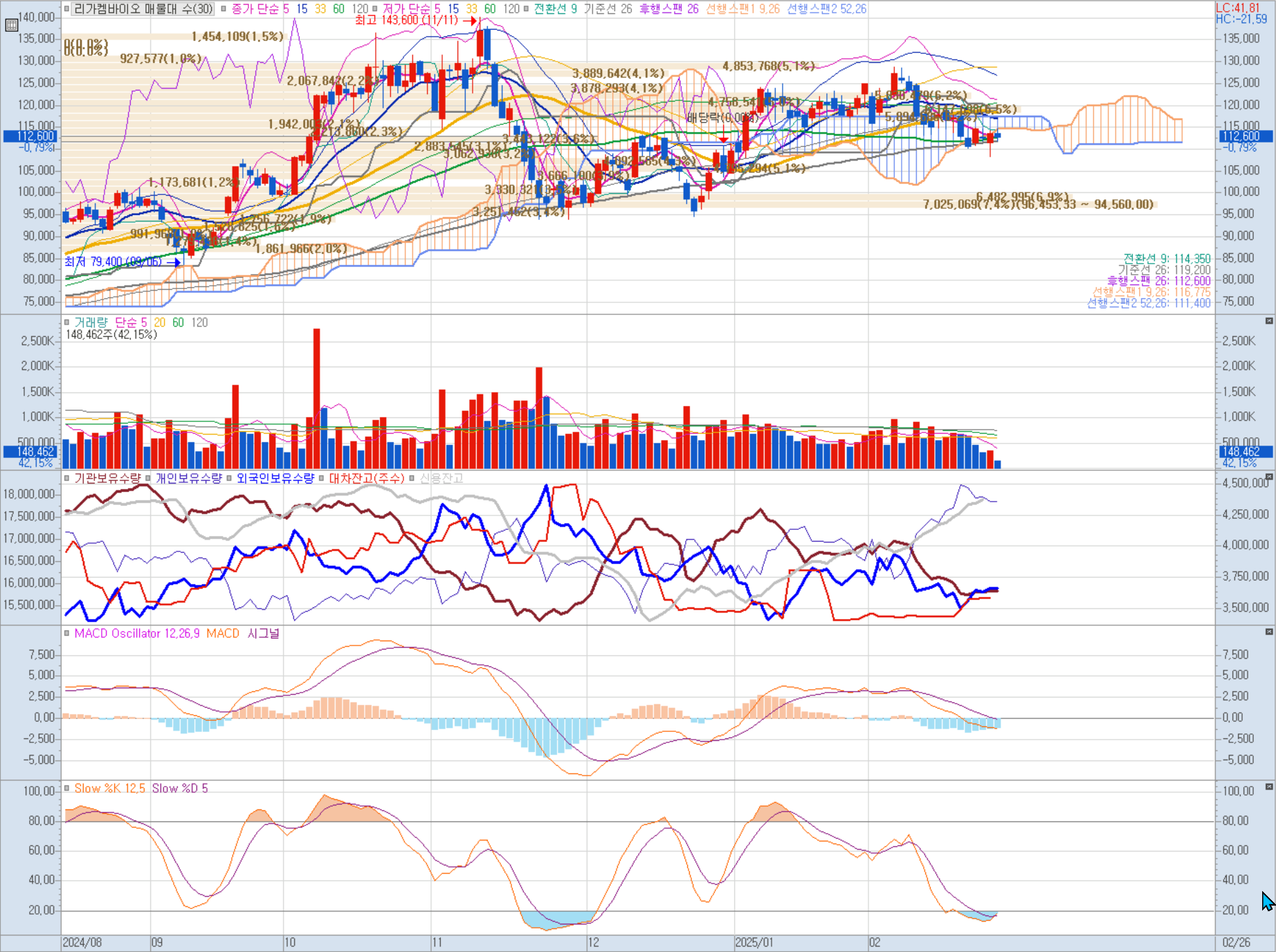
Task: Select the 리가켐바이오 매물대 수(30) label
Action: [143, 9]
